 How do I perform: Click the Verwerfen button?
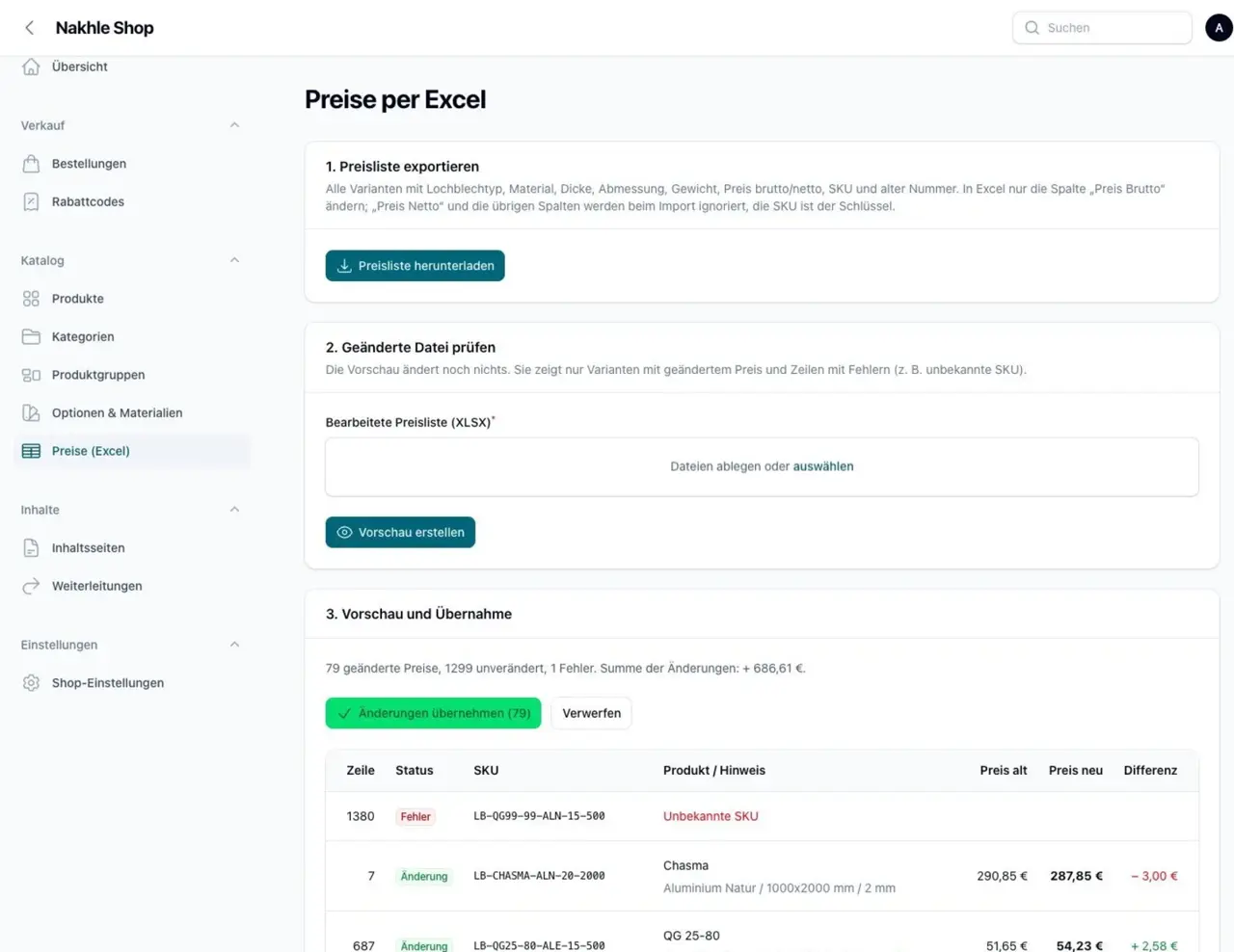coord(591,713)
